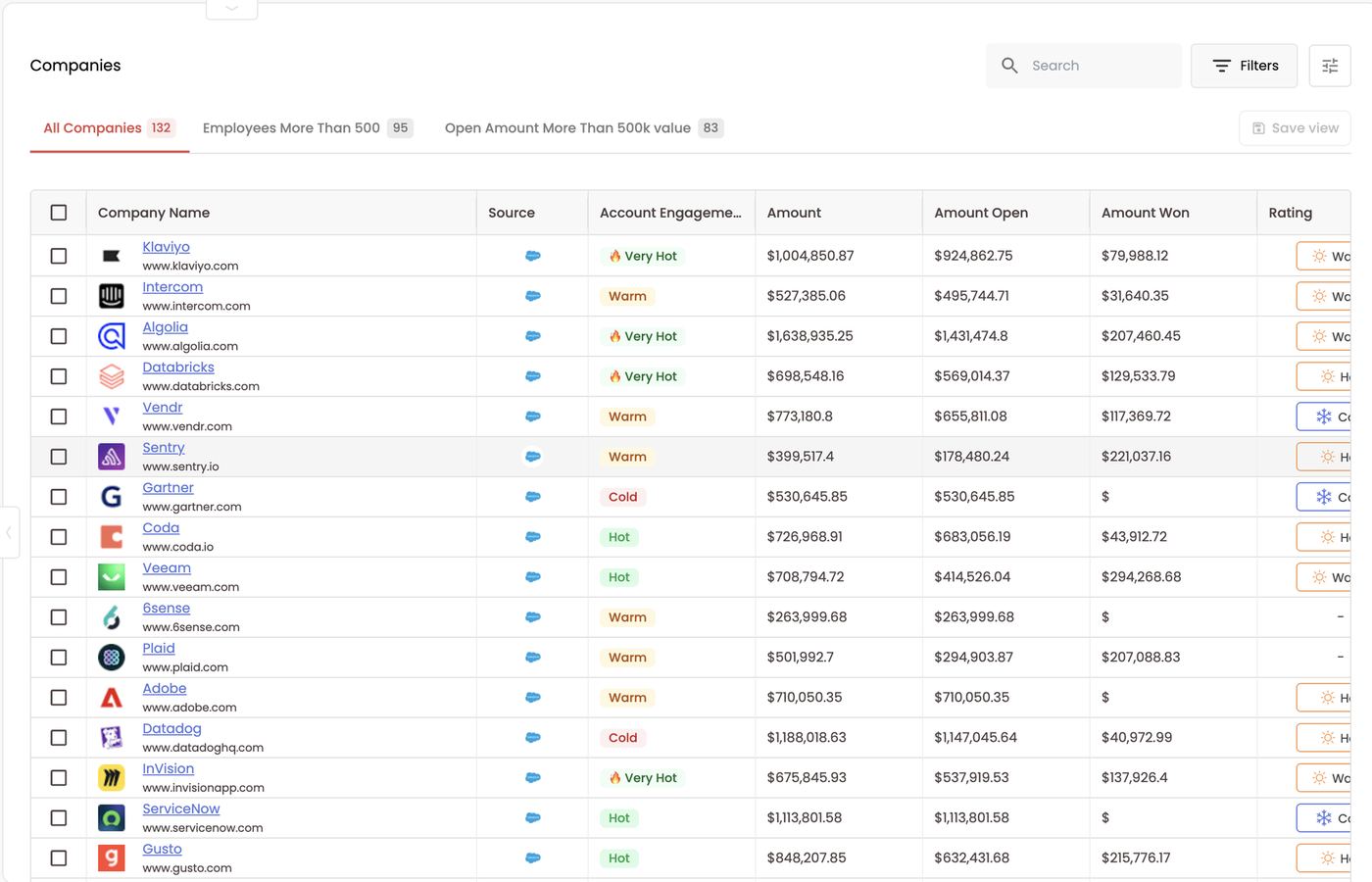The width and height of the screenshot is (1372, 882).
Task: Open Open Amount More Than 500k value tab
Action: click(584, 128)
